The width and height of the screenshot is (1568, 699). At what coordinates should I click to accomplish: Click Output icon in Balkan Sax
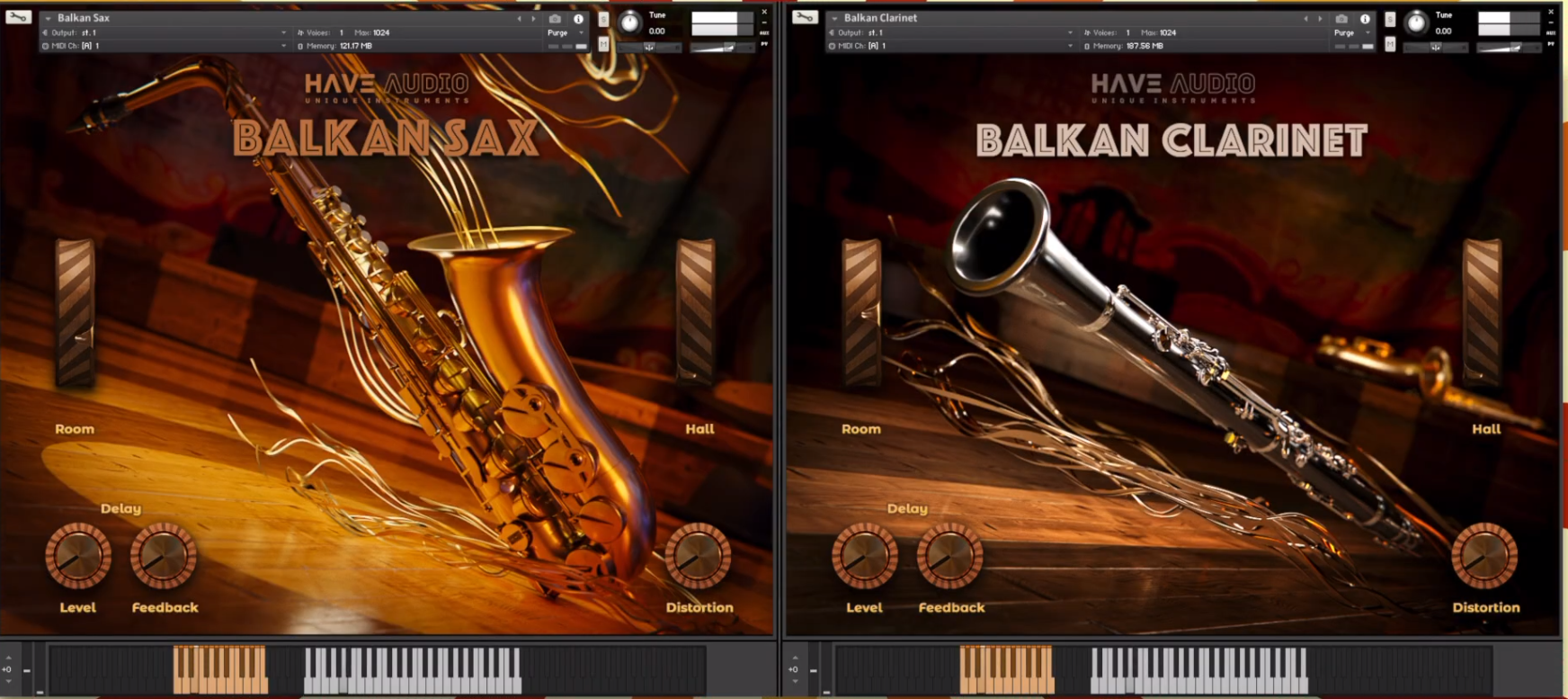pos(45,32)
